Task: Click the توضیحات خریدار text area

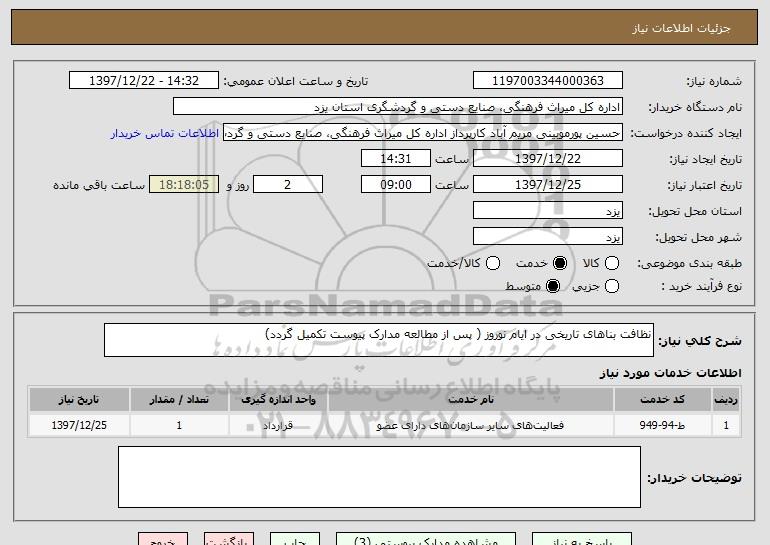Action: pyautogui.click(x=379, y=477)
